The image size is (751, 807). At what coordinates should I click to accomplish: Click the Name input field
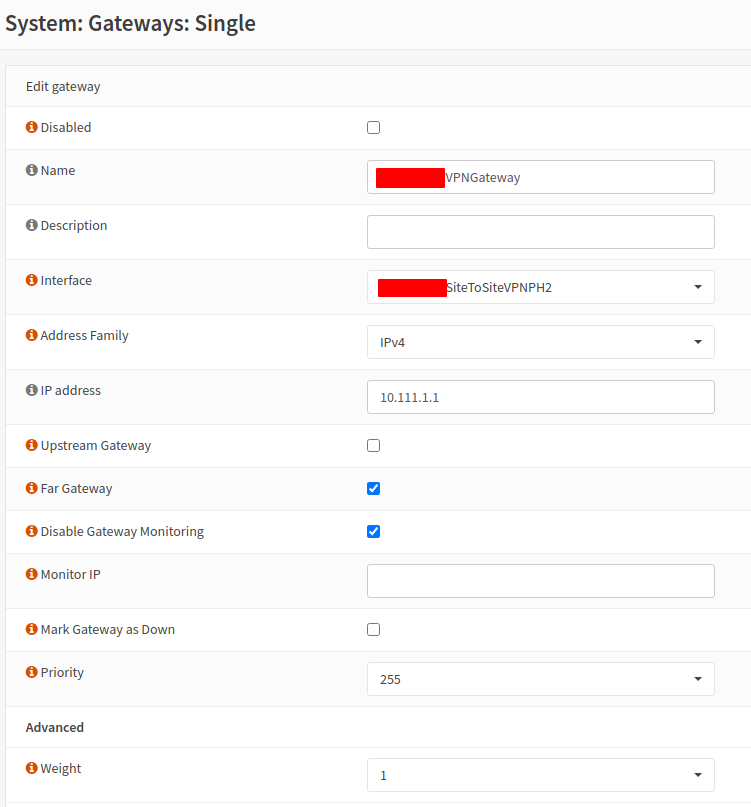tap(540, 177)
